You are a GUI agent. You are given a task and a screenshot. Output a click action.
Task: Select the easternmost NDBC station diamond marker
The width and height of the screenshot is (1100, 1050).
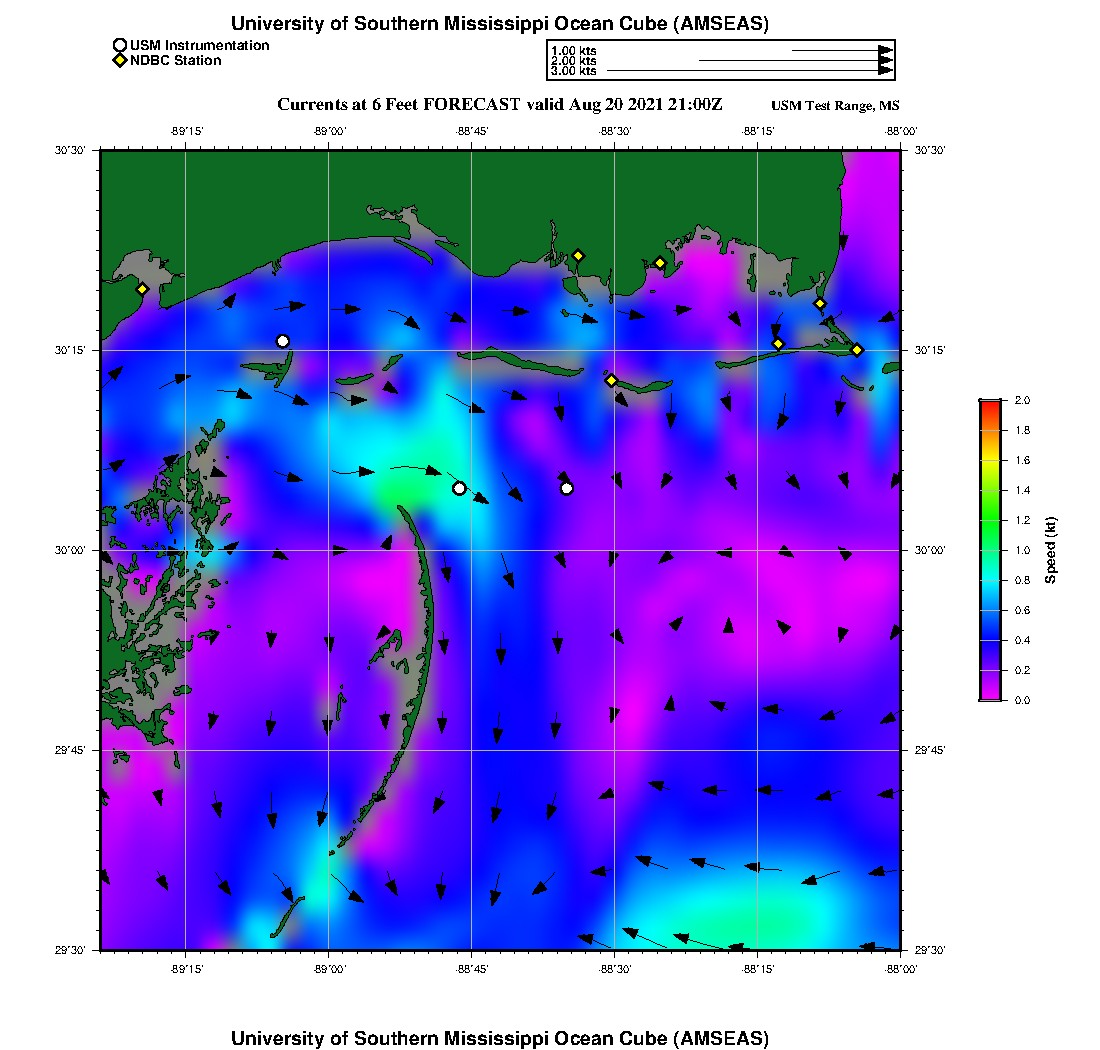pos(857,349)
